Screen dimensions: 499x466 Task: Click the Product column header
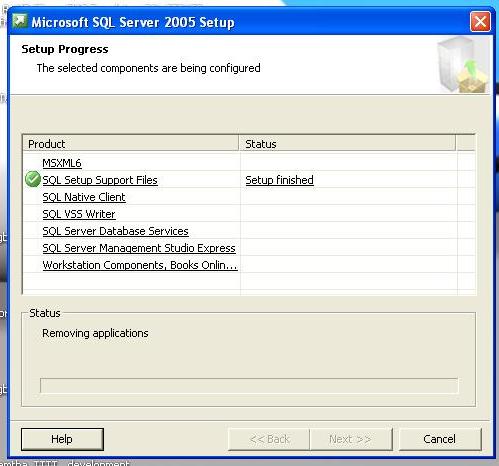131,144
